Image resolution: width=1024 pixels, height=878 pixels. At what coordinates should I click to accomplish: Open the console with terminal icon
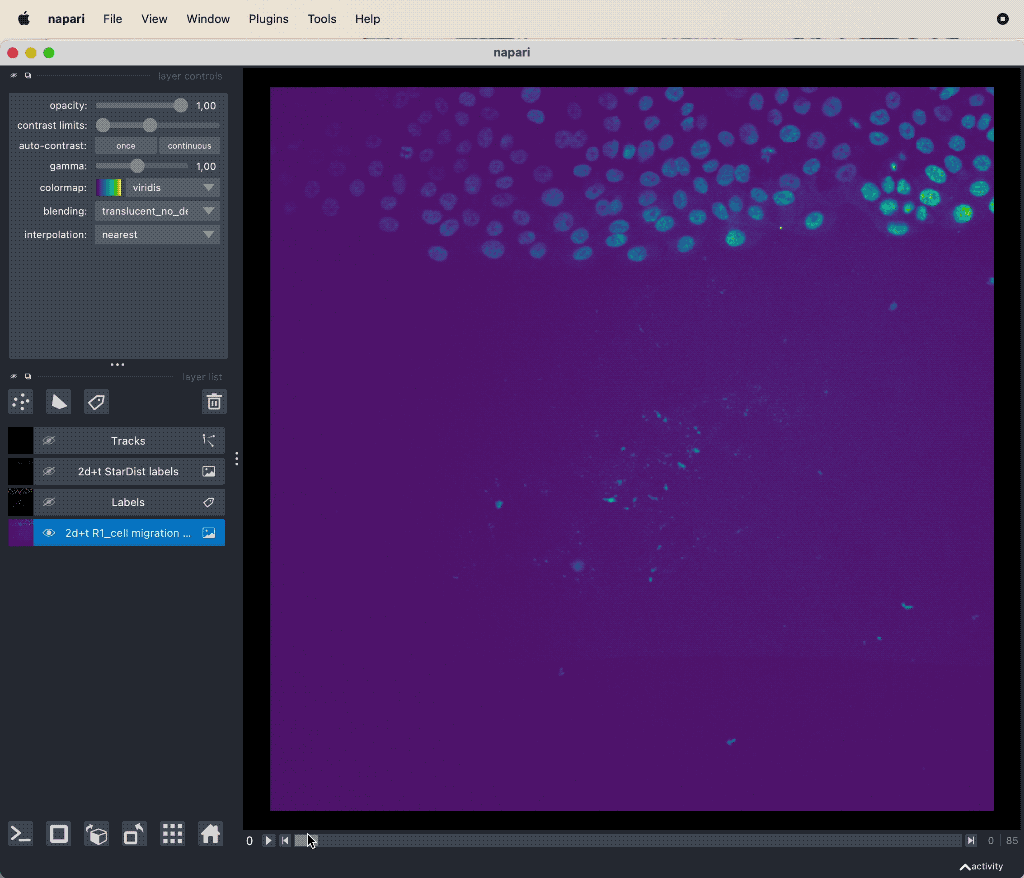coord(20,834)
